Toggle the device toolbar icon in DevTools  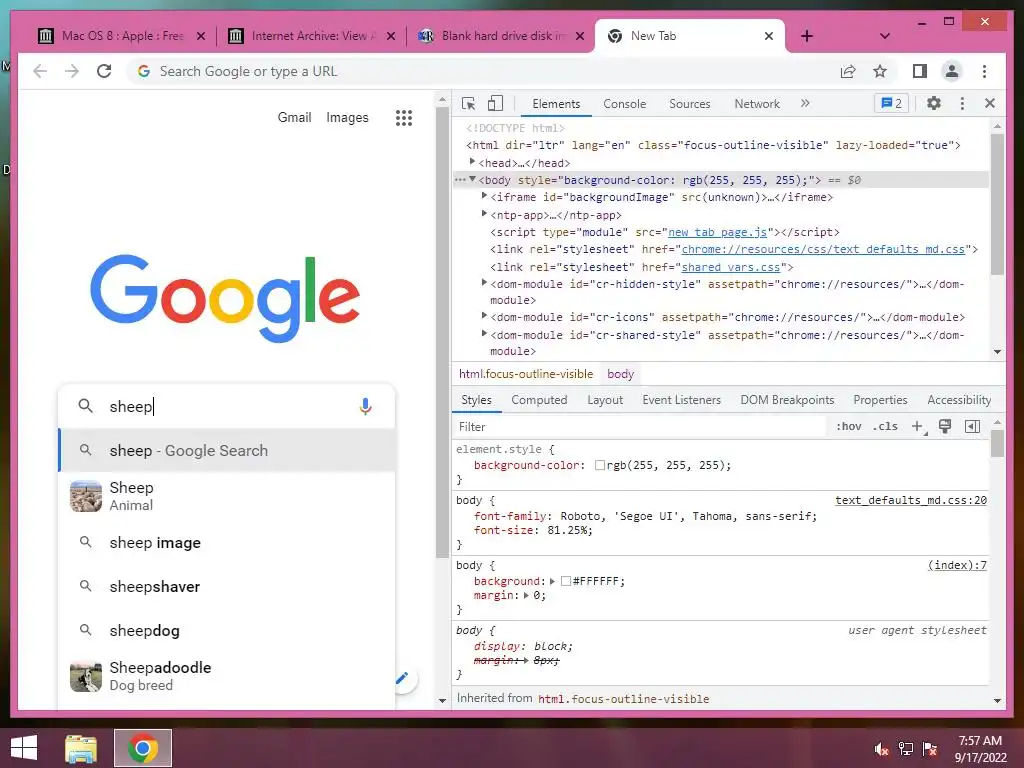pyautogui.click(x=496, y=103)
